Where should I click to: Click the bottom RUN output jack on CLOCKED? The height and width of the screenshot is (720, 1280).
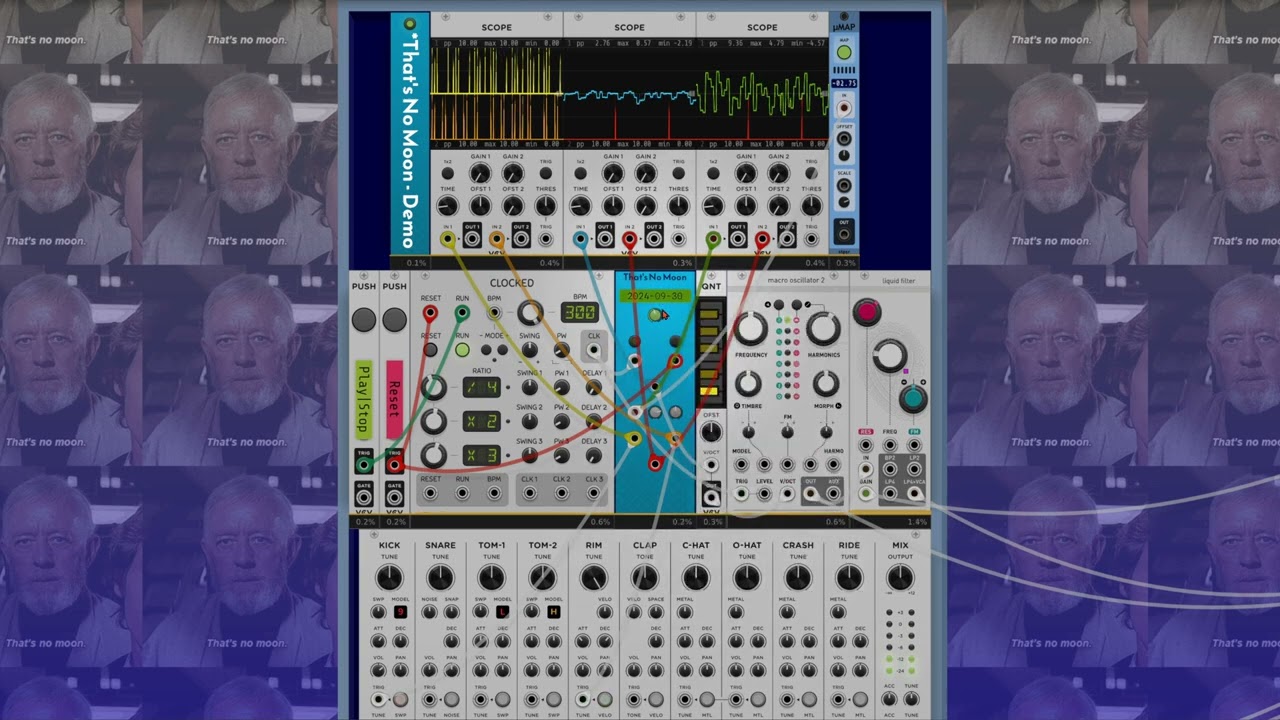pyautogui.click(x=462, y=492)
